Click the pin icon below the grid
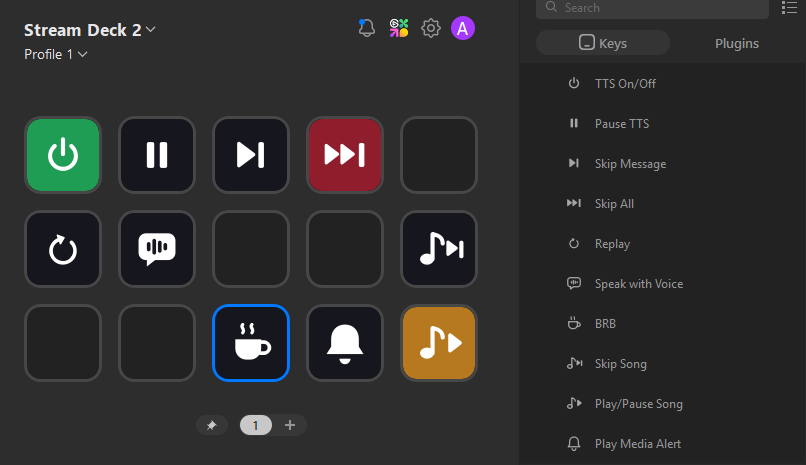Viewport: 806px width, 465px height. click(211, 425)
